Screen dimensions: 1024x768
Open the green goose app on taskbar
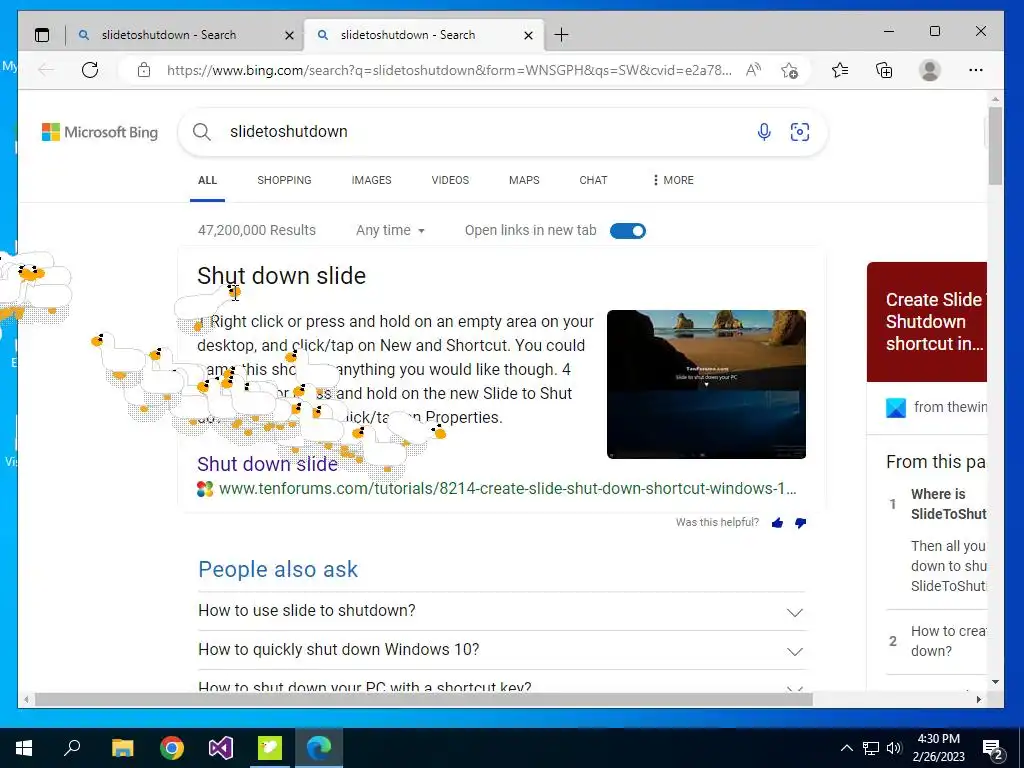(x=270, y=748)
